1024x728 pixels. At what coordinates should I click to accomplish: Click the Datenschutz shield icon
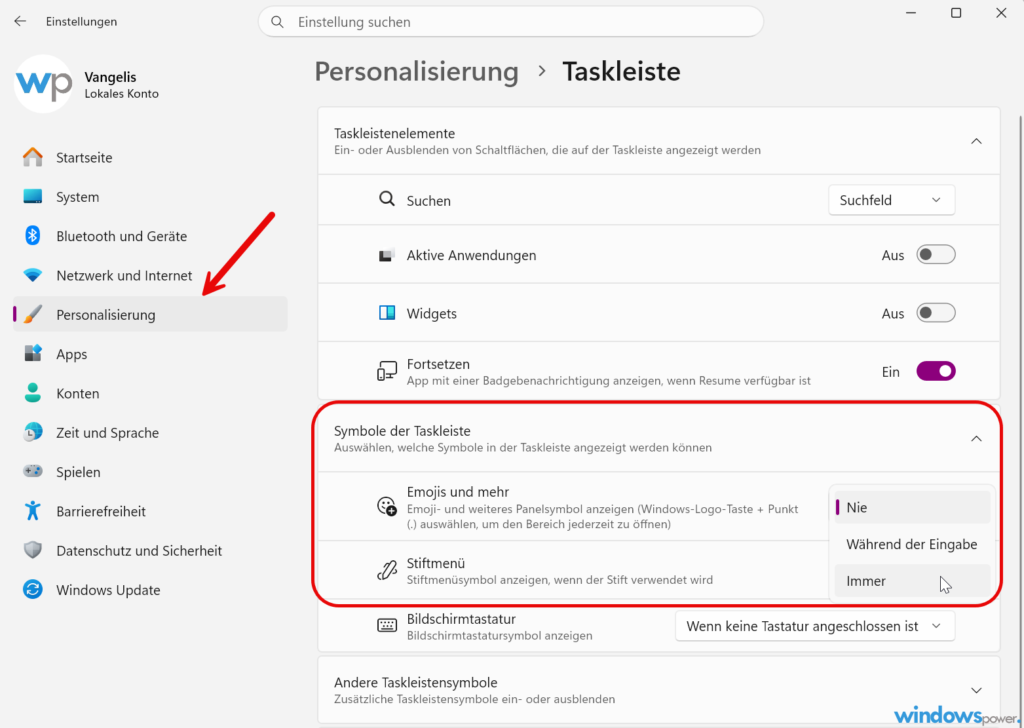(x=33, y=550)
